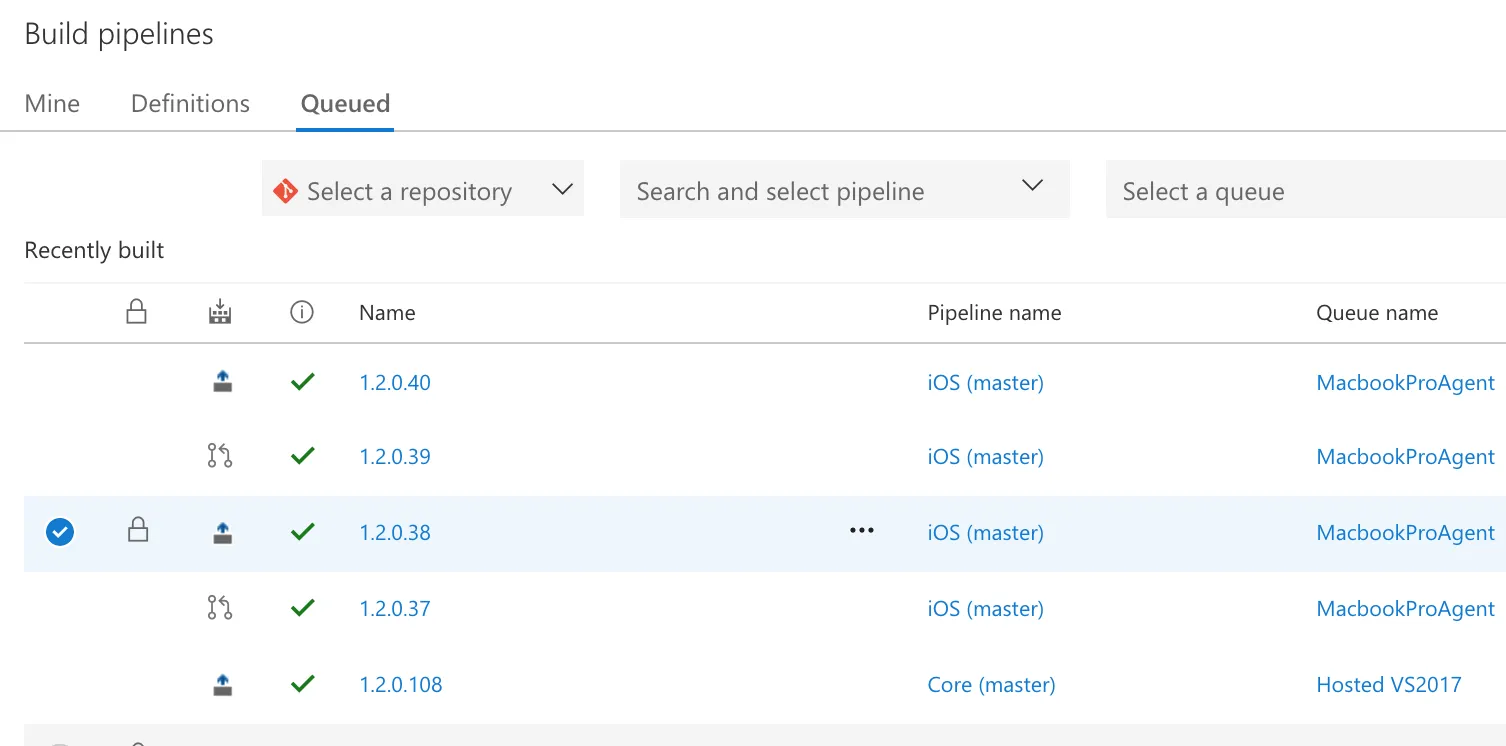Switch to the Mine tab
Image resolution: width=1506 pixels, height=746 pixels.
pos(52,104)
